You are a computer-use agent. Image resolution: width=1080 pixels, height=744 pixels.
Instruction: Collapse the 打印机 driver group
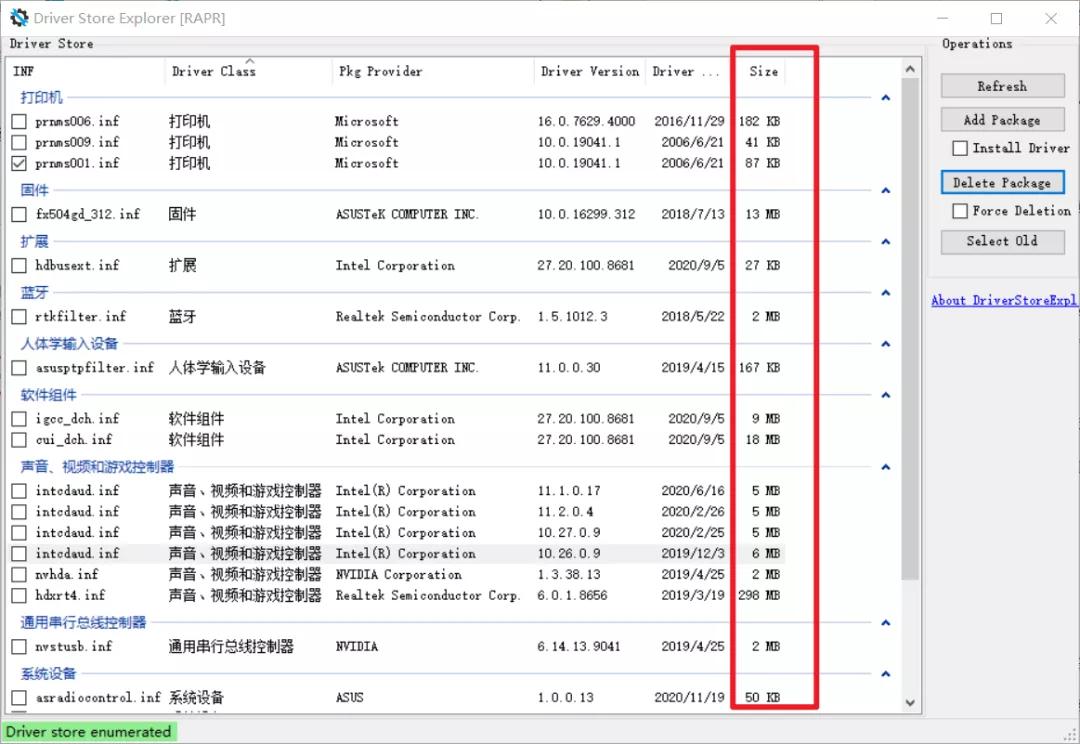point(885,97)
